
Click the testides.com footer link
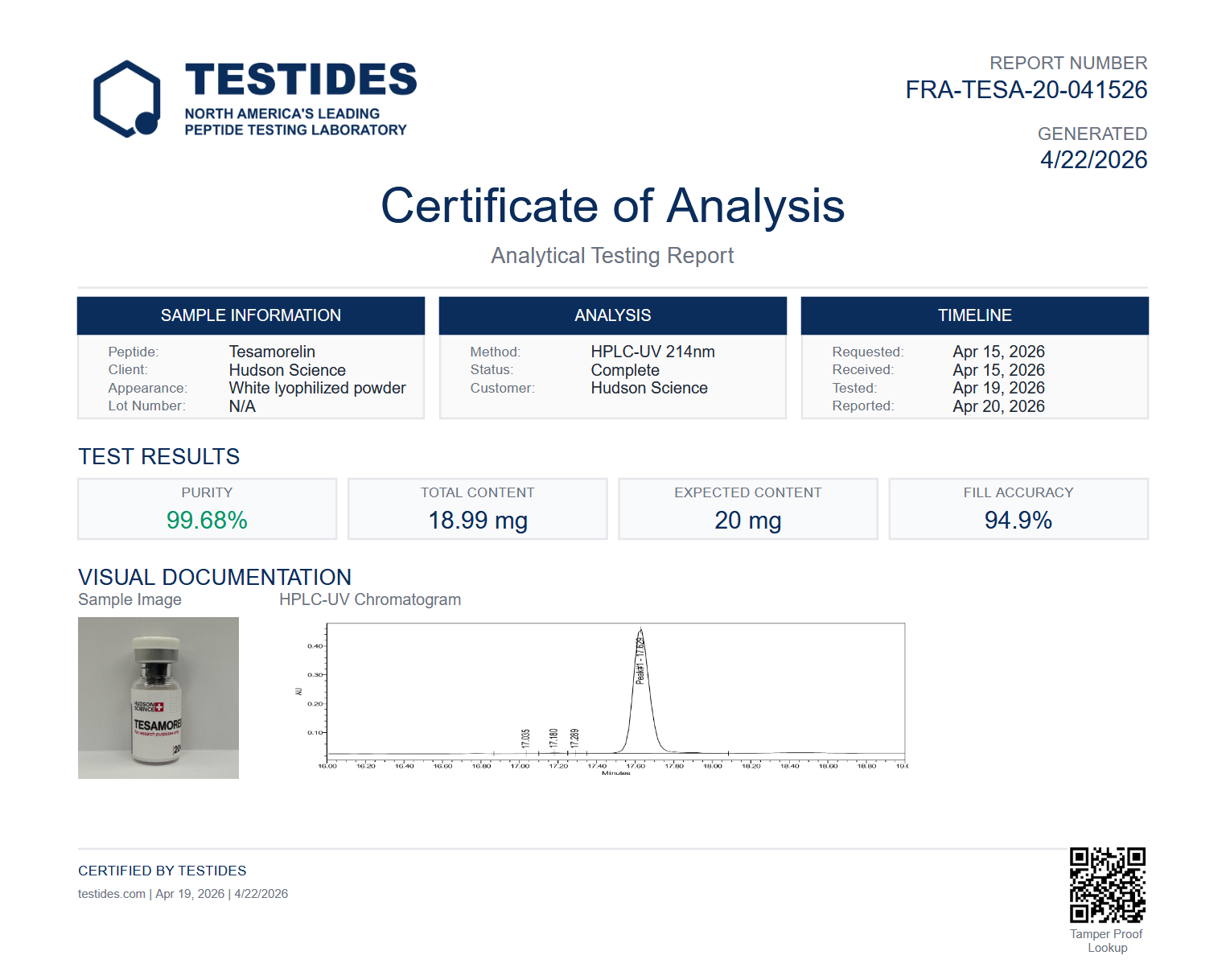(x=112, y=894)
